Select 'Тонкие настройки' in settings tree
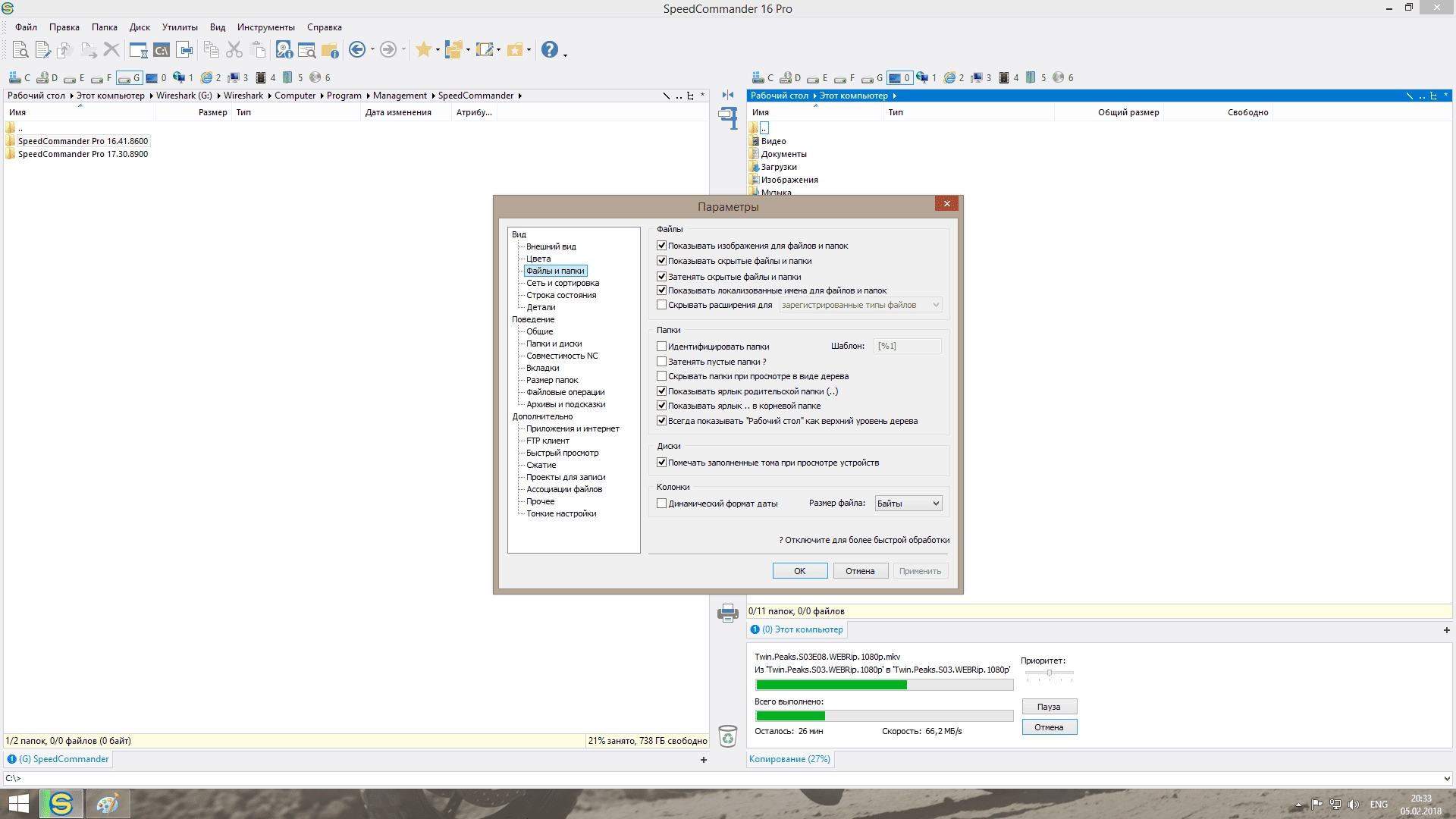1456x819 pixels. (561, 513)
